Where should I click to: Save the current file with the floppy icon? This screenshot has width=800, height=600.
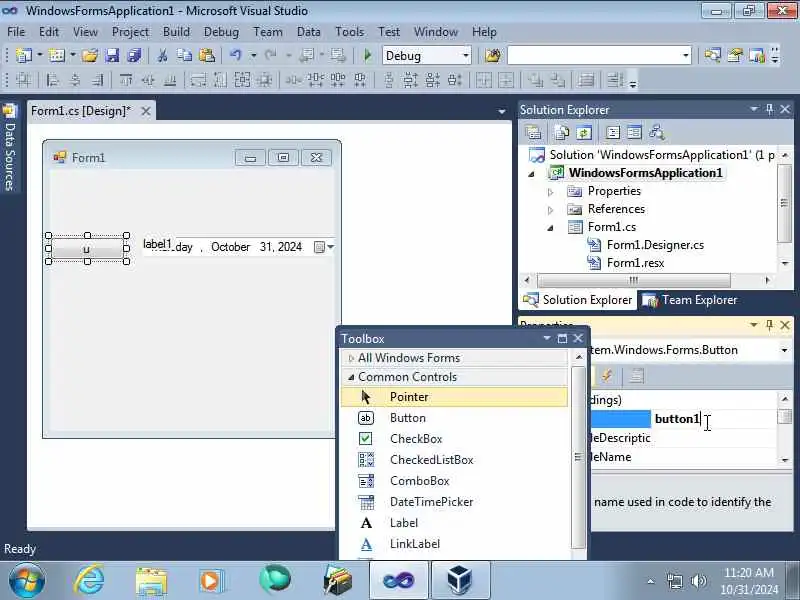coord(112,55)
